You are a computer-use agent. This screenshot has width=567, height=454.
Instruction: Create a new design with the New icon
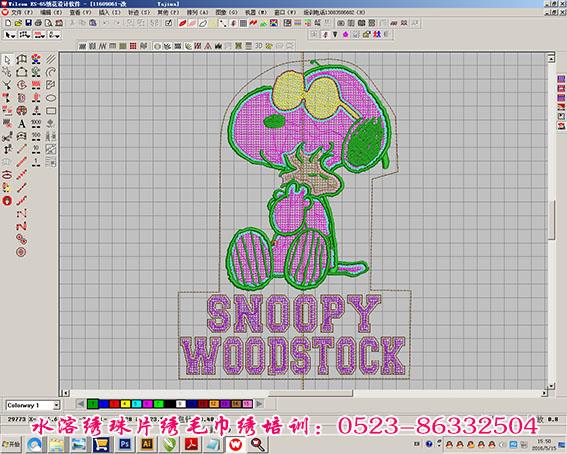coord(8,23)
